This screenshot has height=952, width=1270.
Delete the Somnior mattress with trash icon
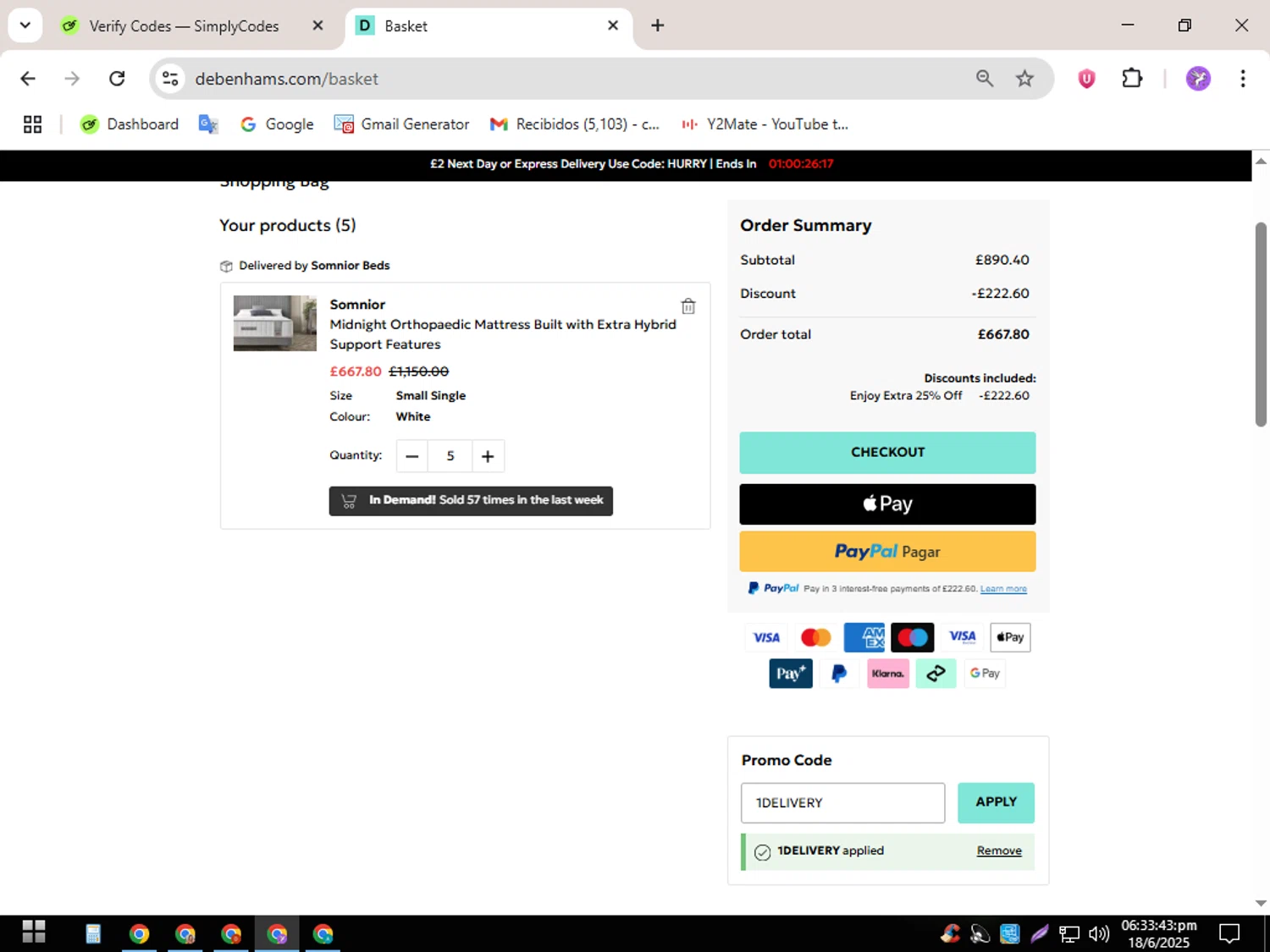click(x=688, y=306)
